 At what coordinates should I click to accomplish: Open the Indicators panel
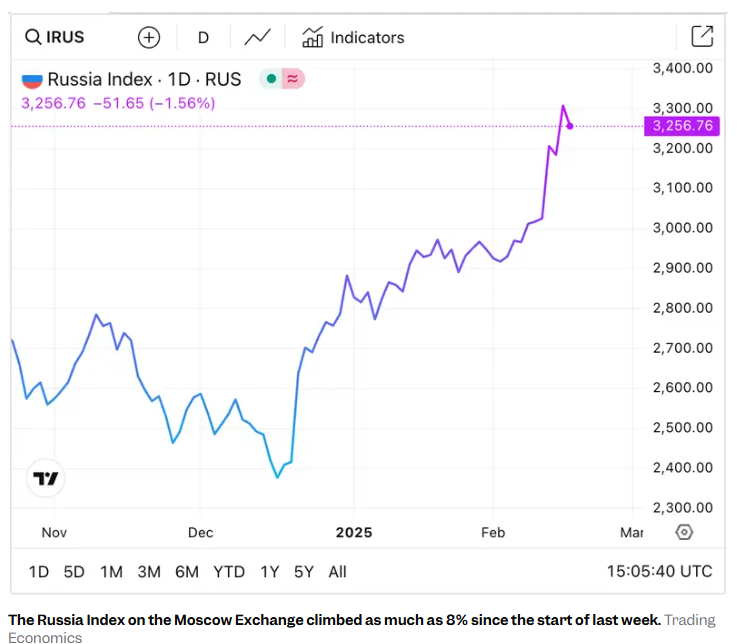coord(354,38)
